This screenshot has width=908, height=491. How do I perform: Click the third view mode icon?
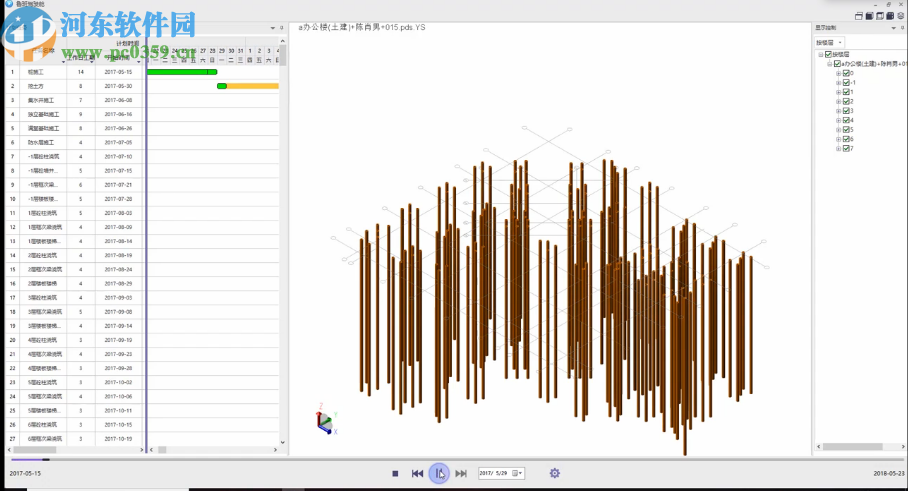880,16
